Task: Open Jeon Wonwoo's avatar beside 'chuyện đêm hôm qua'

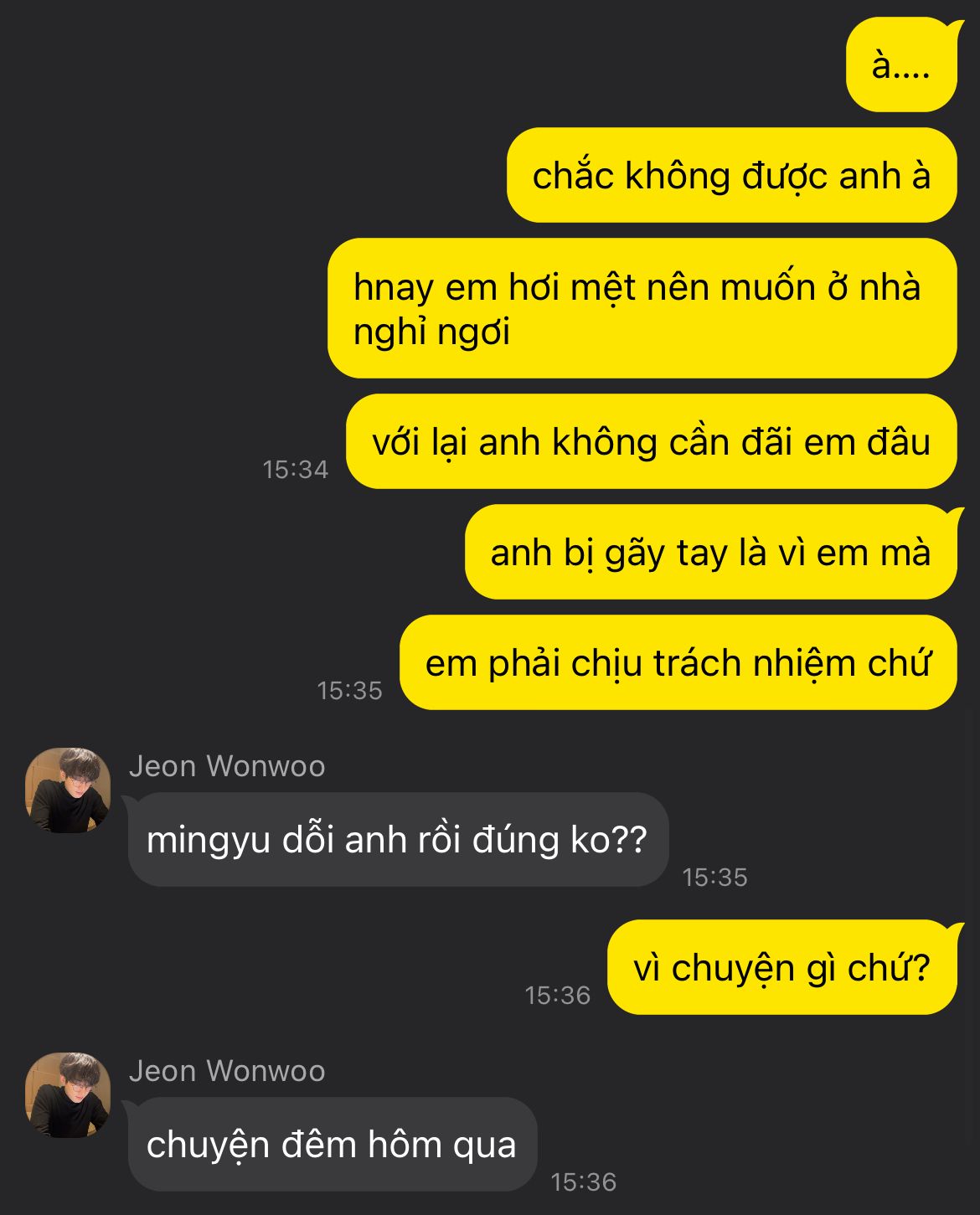Action: (x=68, y=1095)
